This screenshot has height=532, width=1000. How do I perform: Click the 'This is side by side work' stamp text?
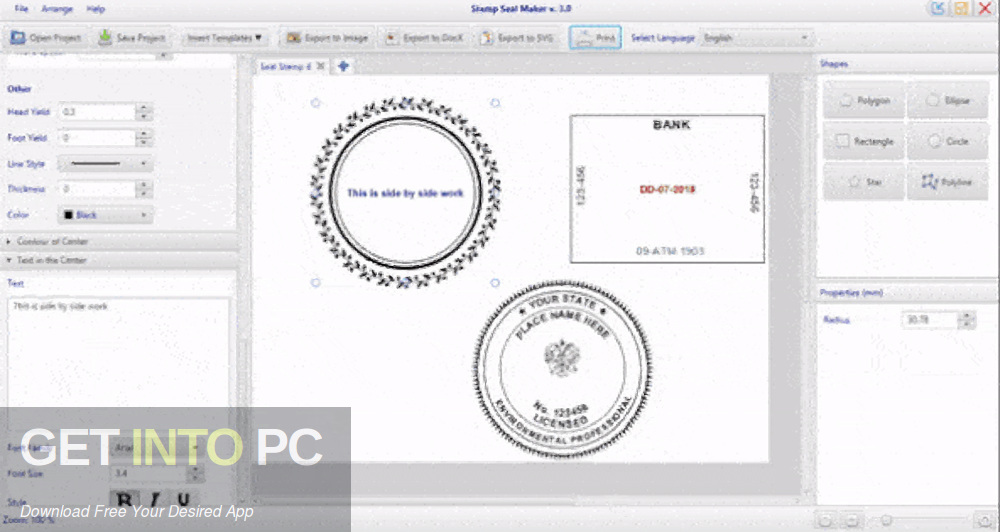tap(405, 193)
